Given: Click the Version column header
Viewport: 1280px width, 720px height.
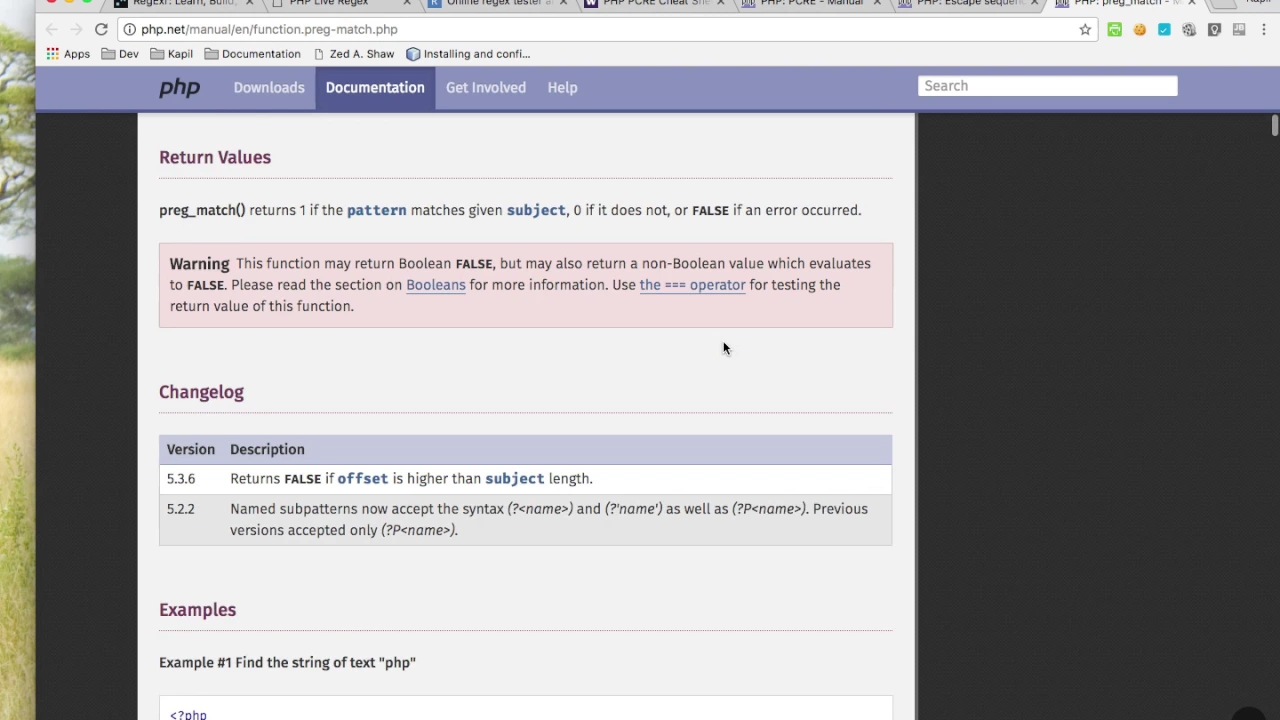Looking at the screenshot, I should click(191, 450).
